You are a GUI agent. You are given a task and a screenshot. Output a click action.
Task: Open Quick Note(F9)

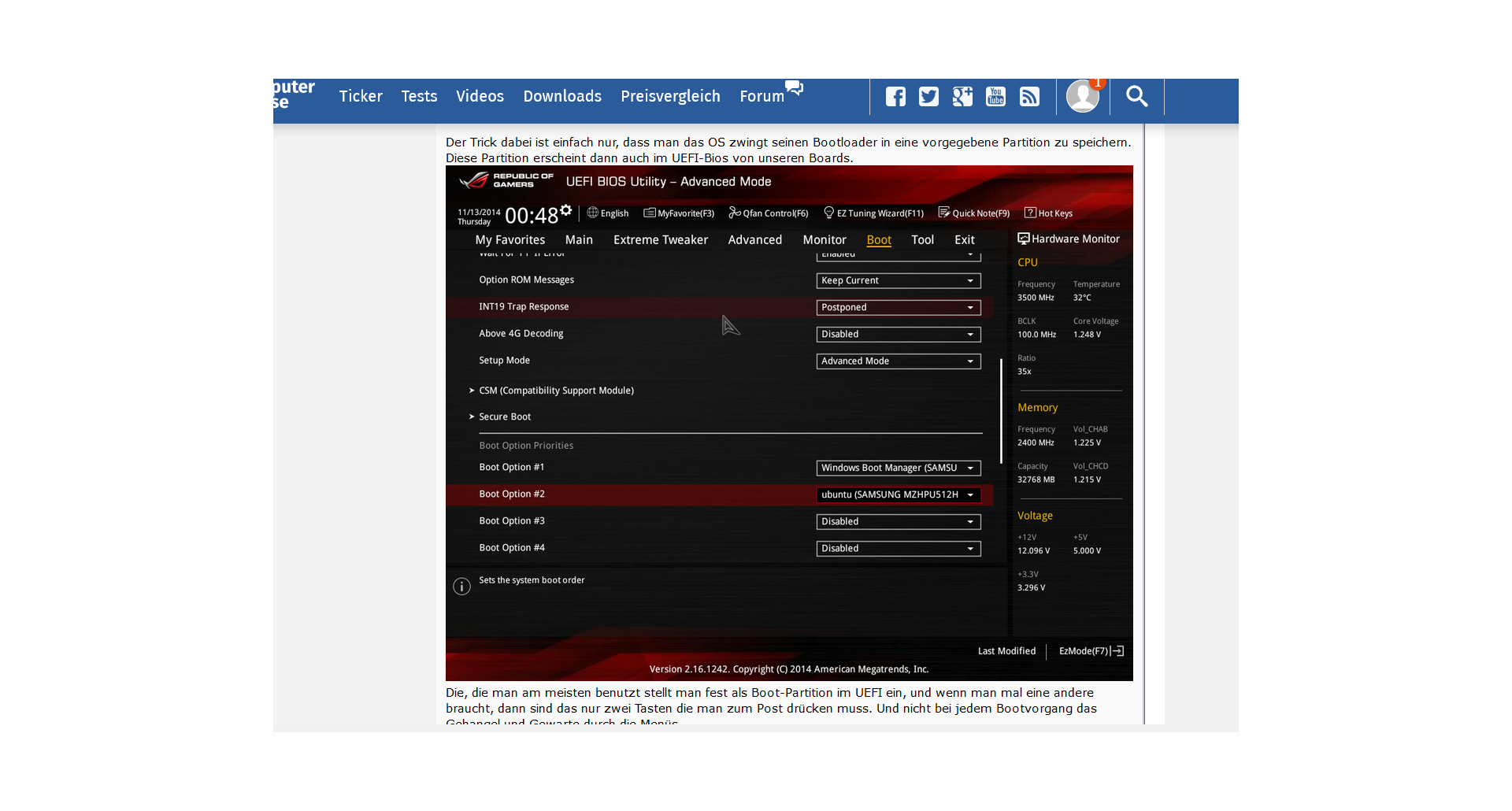point(974,213)
